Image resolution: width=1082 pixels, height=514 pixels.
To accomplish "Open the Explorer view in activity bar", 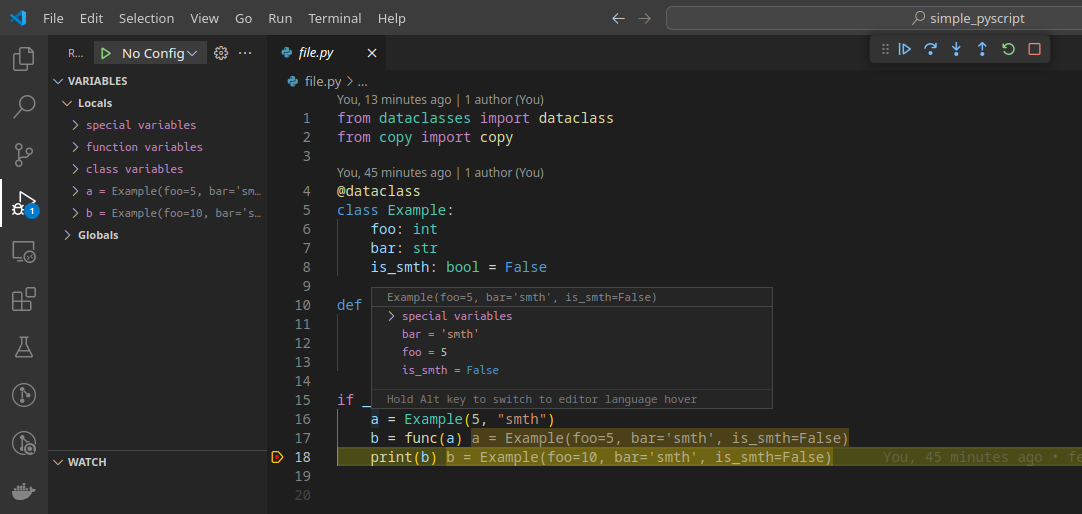I will (x=24, y=59).
